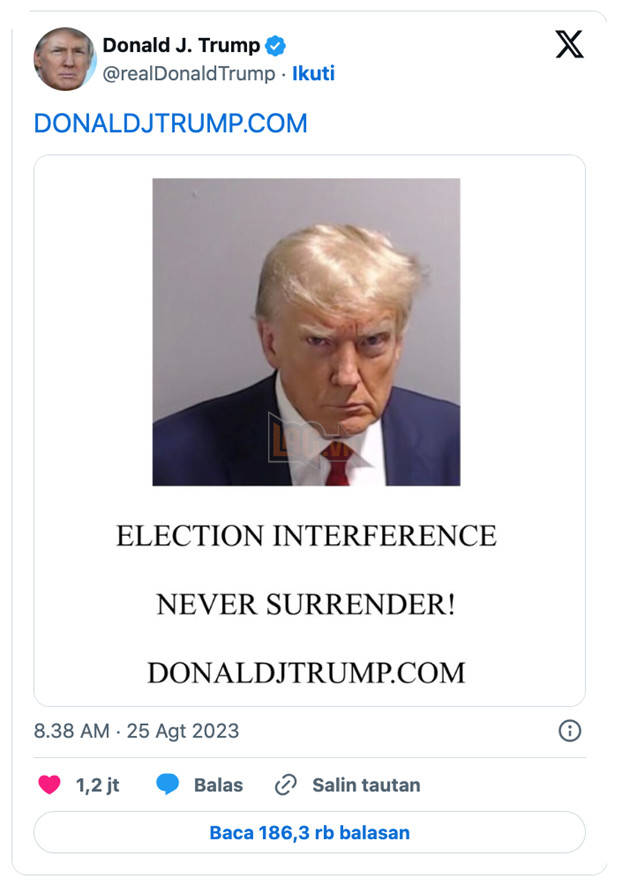This screenshot has height=886, width=630.
Task: Open the 8.38 AM 25 Agt 2023 timestamp
Action: (x=137, y=731)
